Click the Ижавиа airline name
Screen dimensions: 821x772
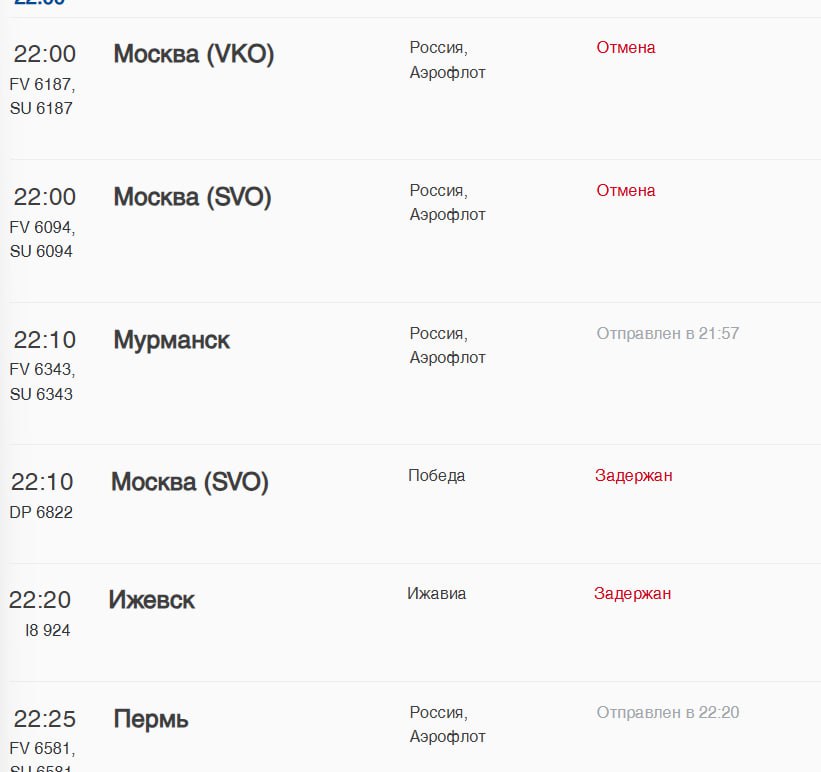point(437,593)
